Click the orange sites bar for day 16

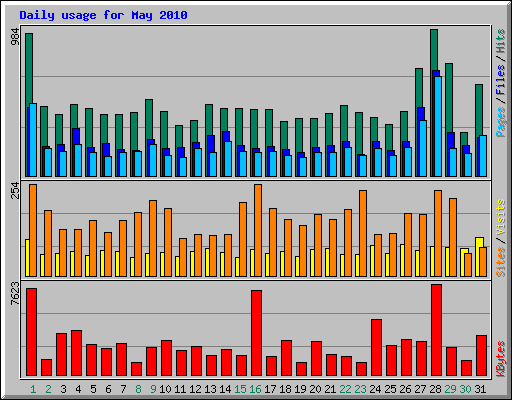point(258,230)
